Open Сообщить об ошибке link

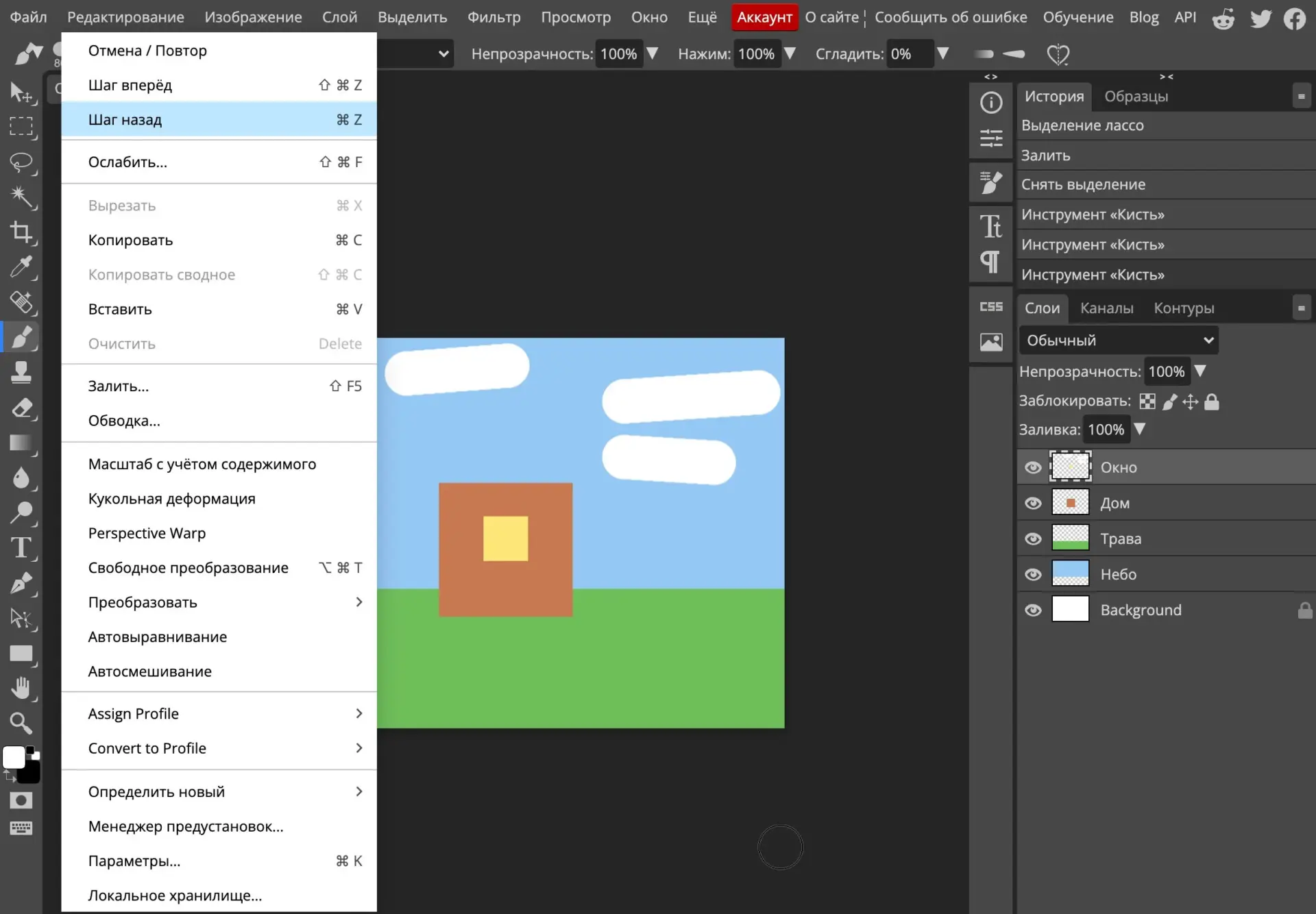pyautogui.click(x=951, y=17)
